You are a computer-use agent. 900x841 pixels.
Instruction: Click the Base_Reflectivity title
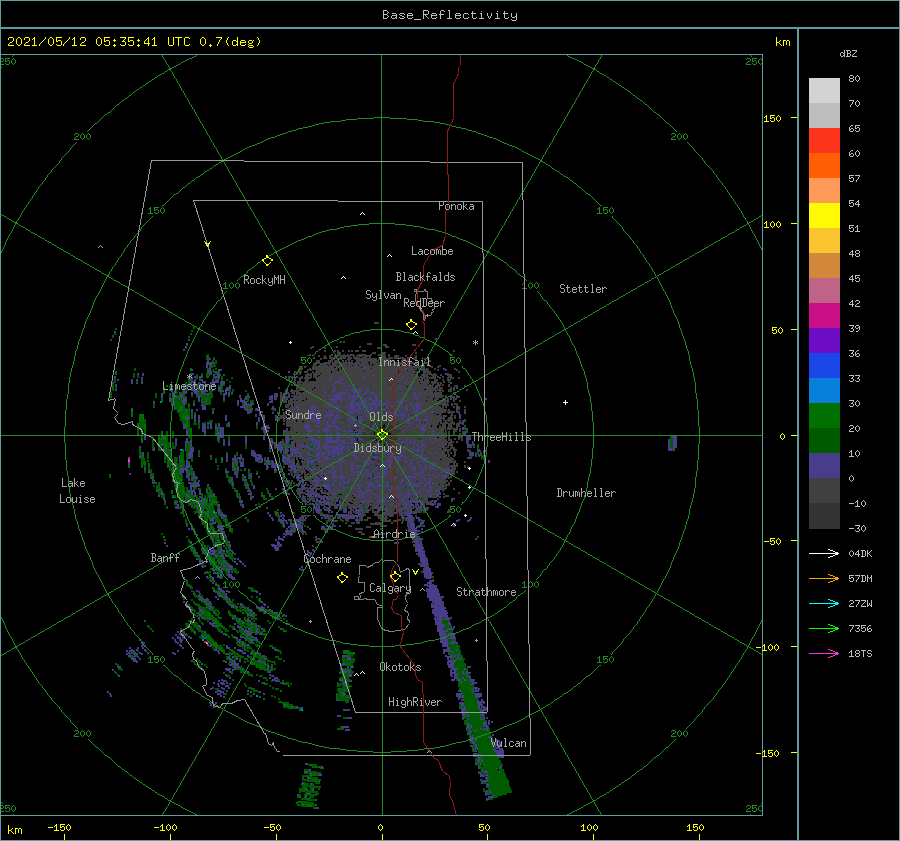tap(450, 15)
